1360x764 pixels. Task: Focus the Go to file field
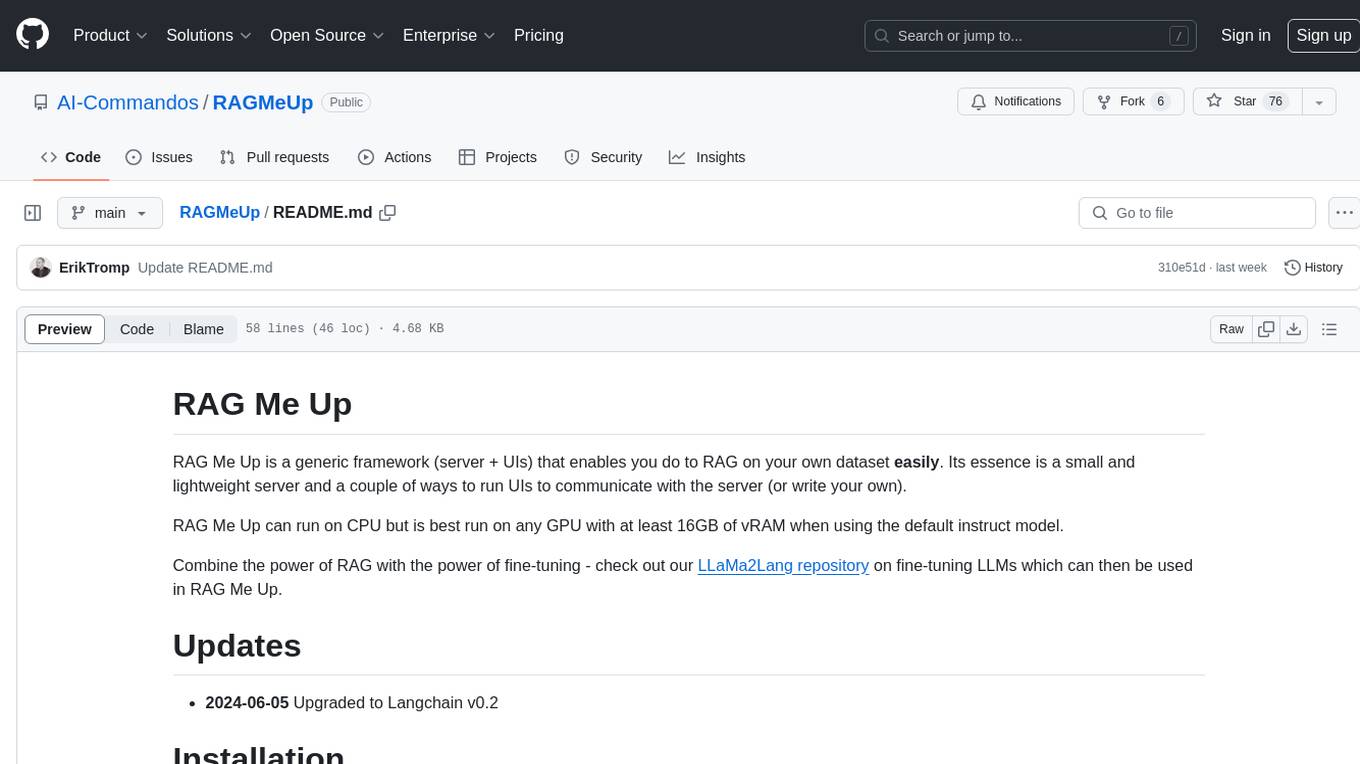1197,213
